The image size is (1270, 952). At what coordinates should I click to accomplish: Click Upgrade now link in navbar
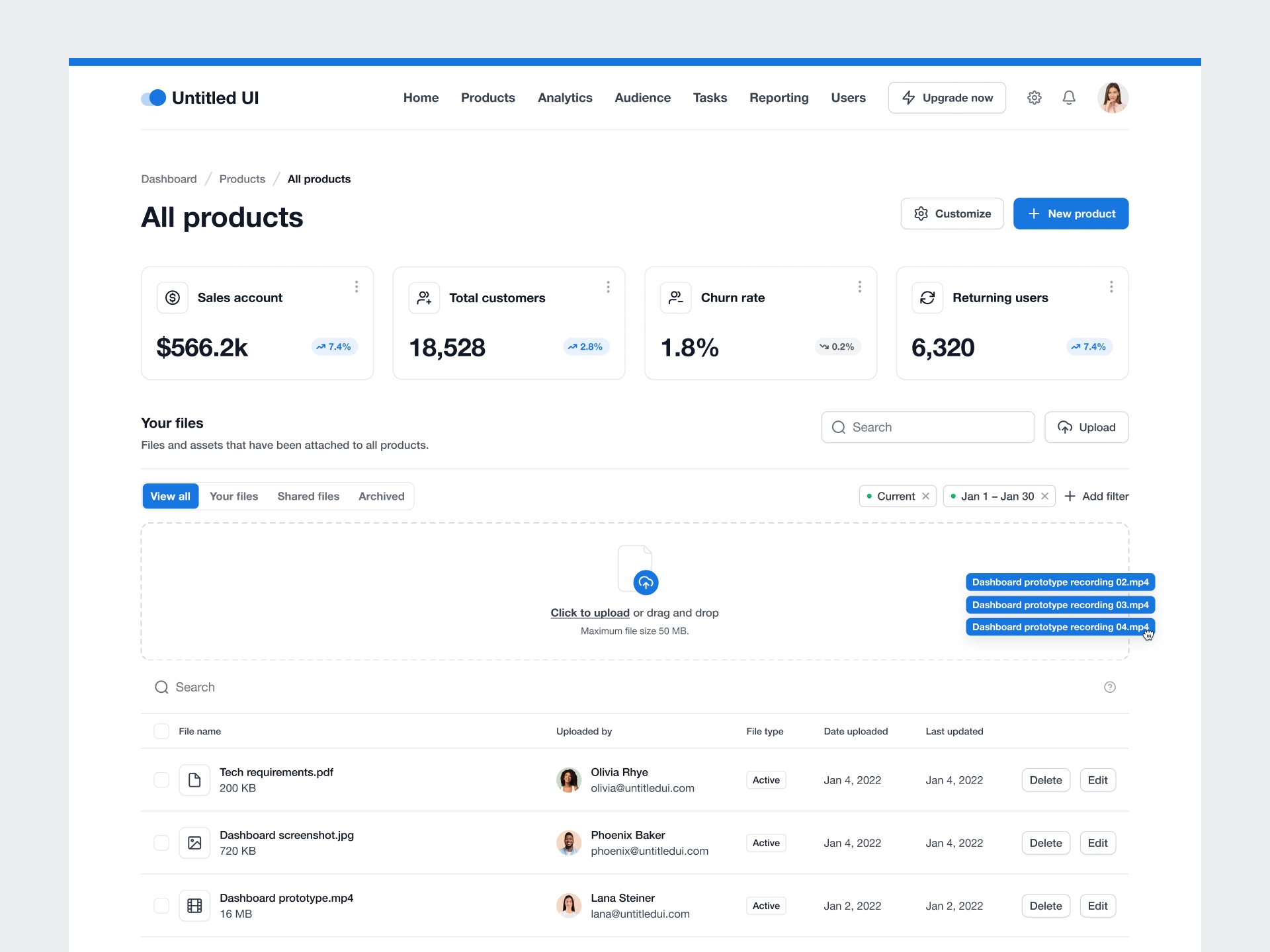coord(947,97)
